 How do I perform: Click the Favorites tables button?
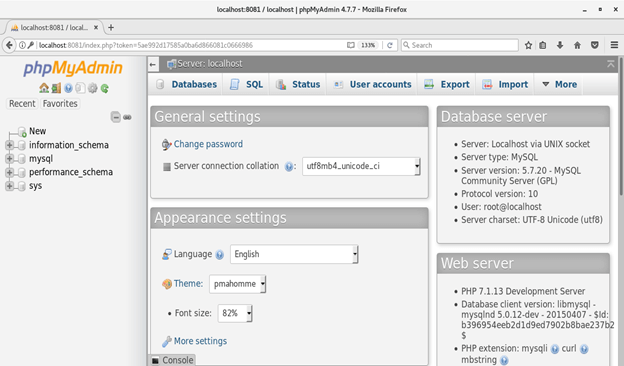point(60,104)
